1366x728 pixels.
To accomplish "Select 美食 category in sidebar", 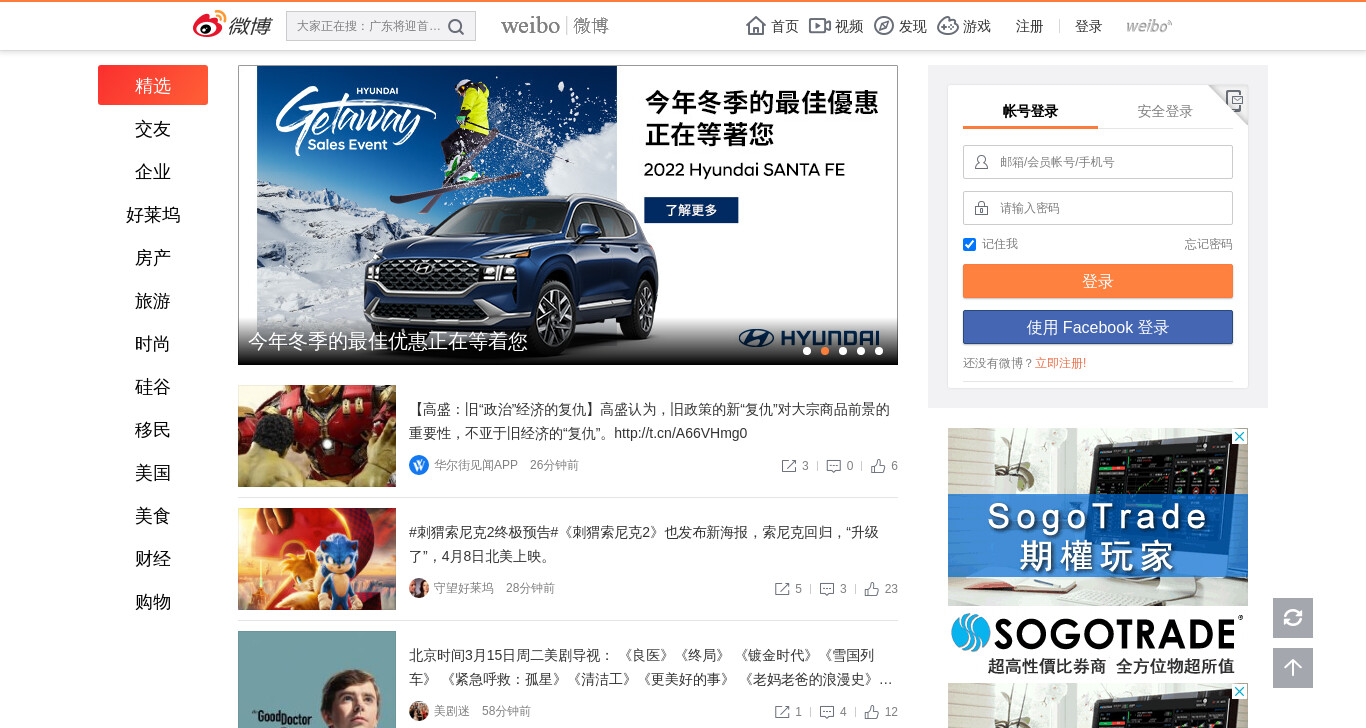I will click(x=153, y=516).
